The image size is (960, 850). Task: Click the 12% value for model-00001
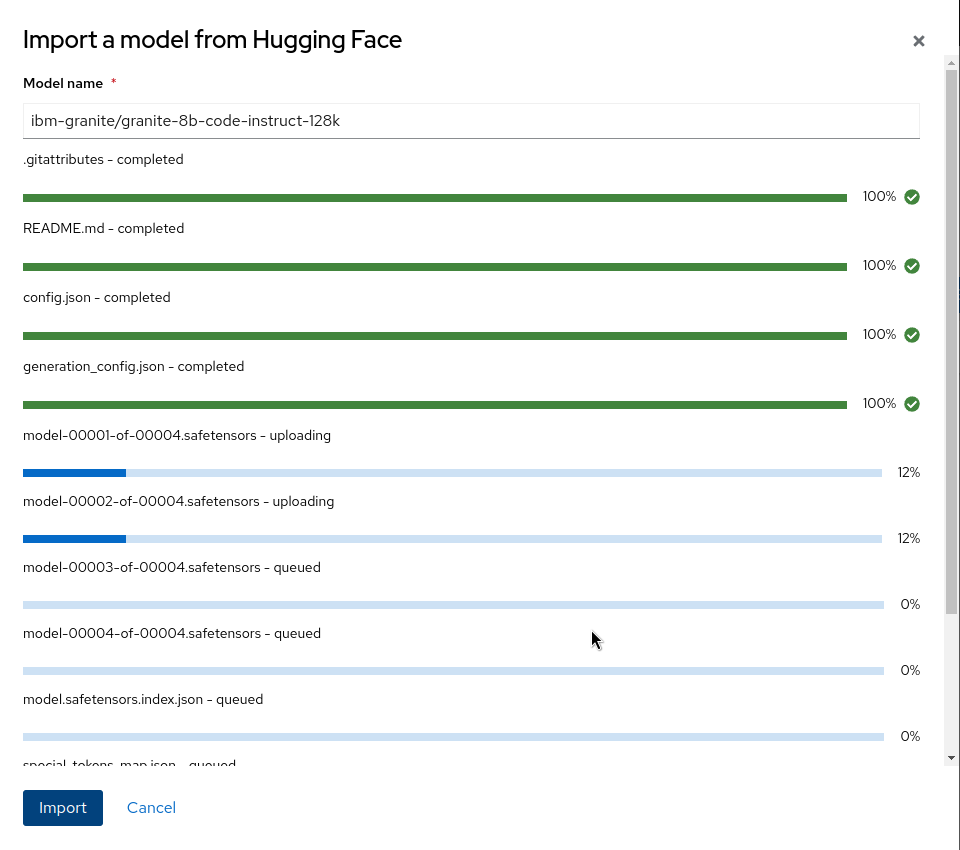(909, 472)
